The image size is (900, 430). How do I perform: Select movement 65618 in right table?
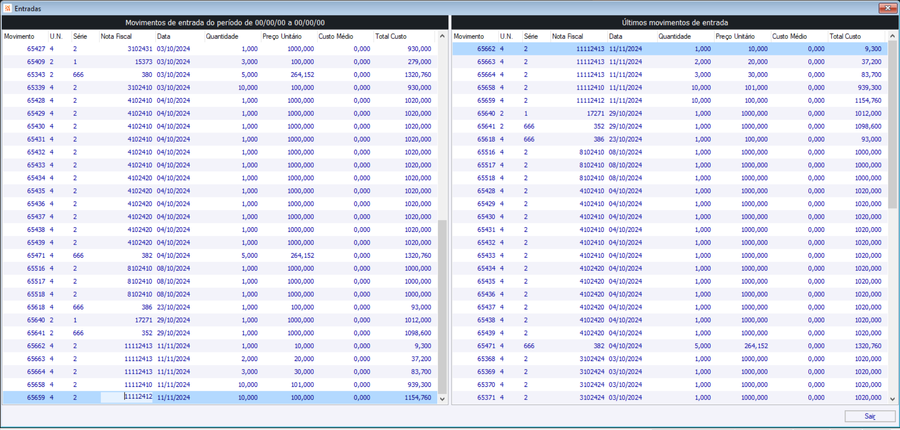670,139
